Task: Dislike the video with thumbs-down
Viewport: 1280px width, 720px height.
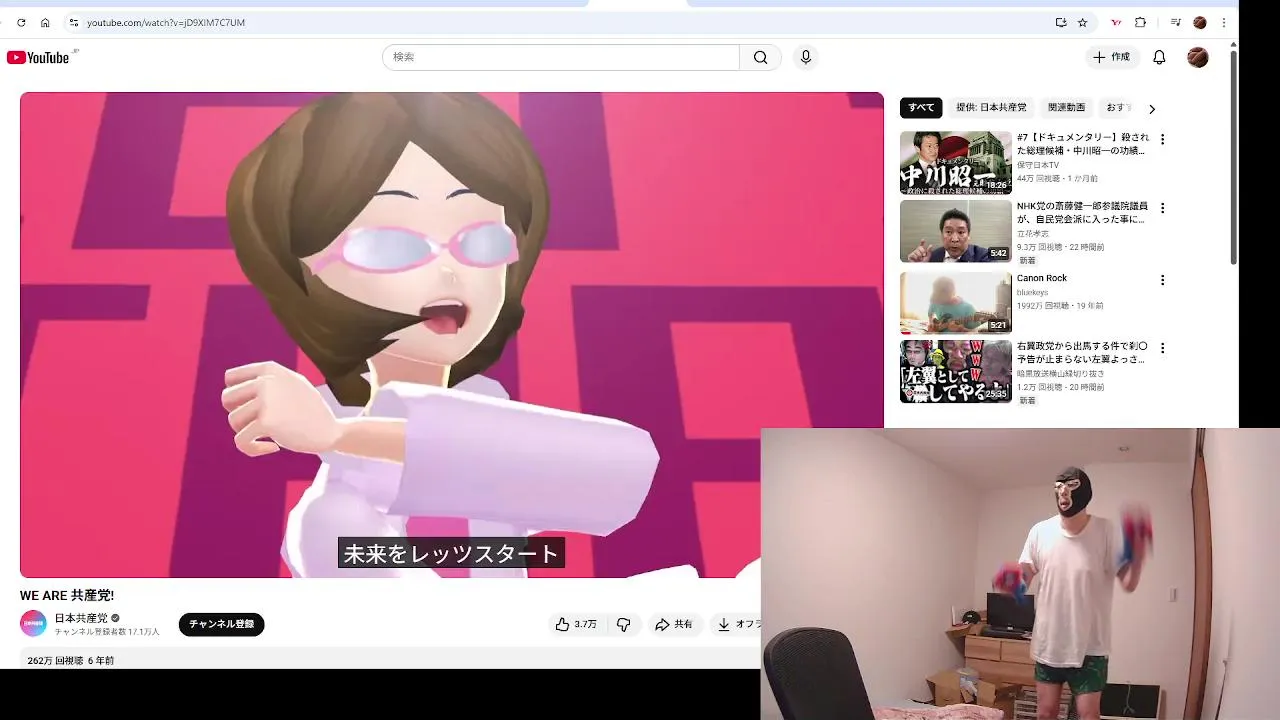Action: [623, 624]
